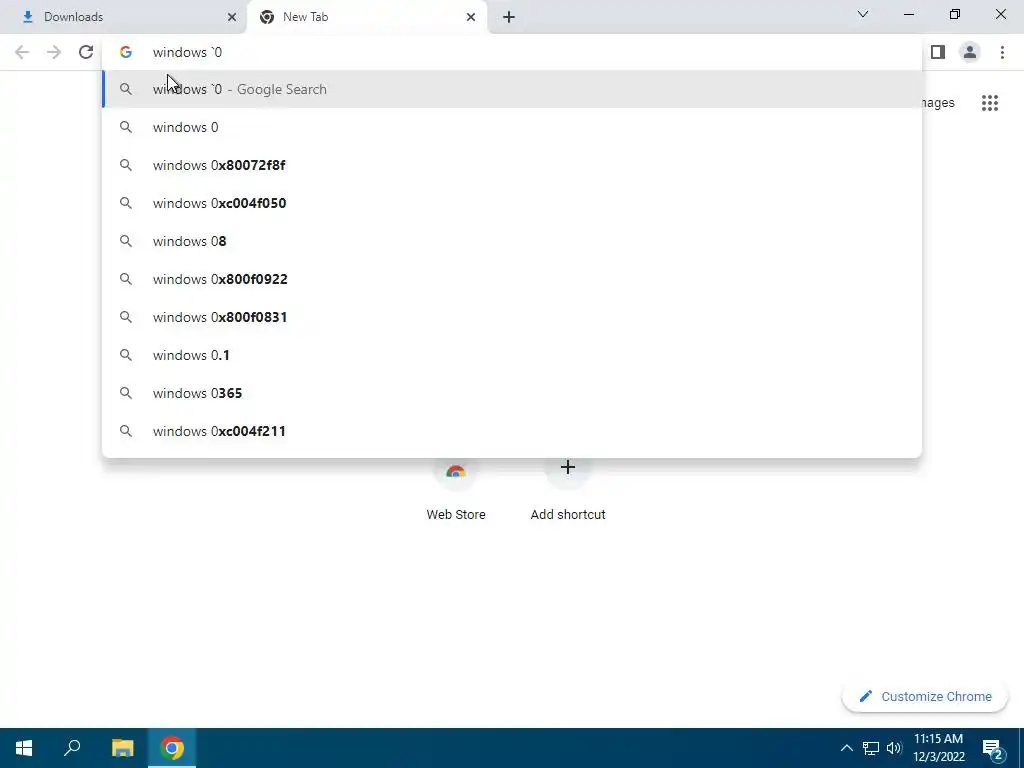Viewport: 1024px width, 768px height.
Task: Open Chrome's three-dot menu
Action: point(1002,52)
